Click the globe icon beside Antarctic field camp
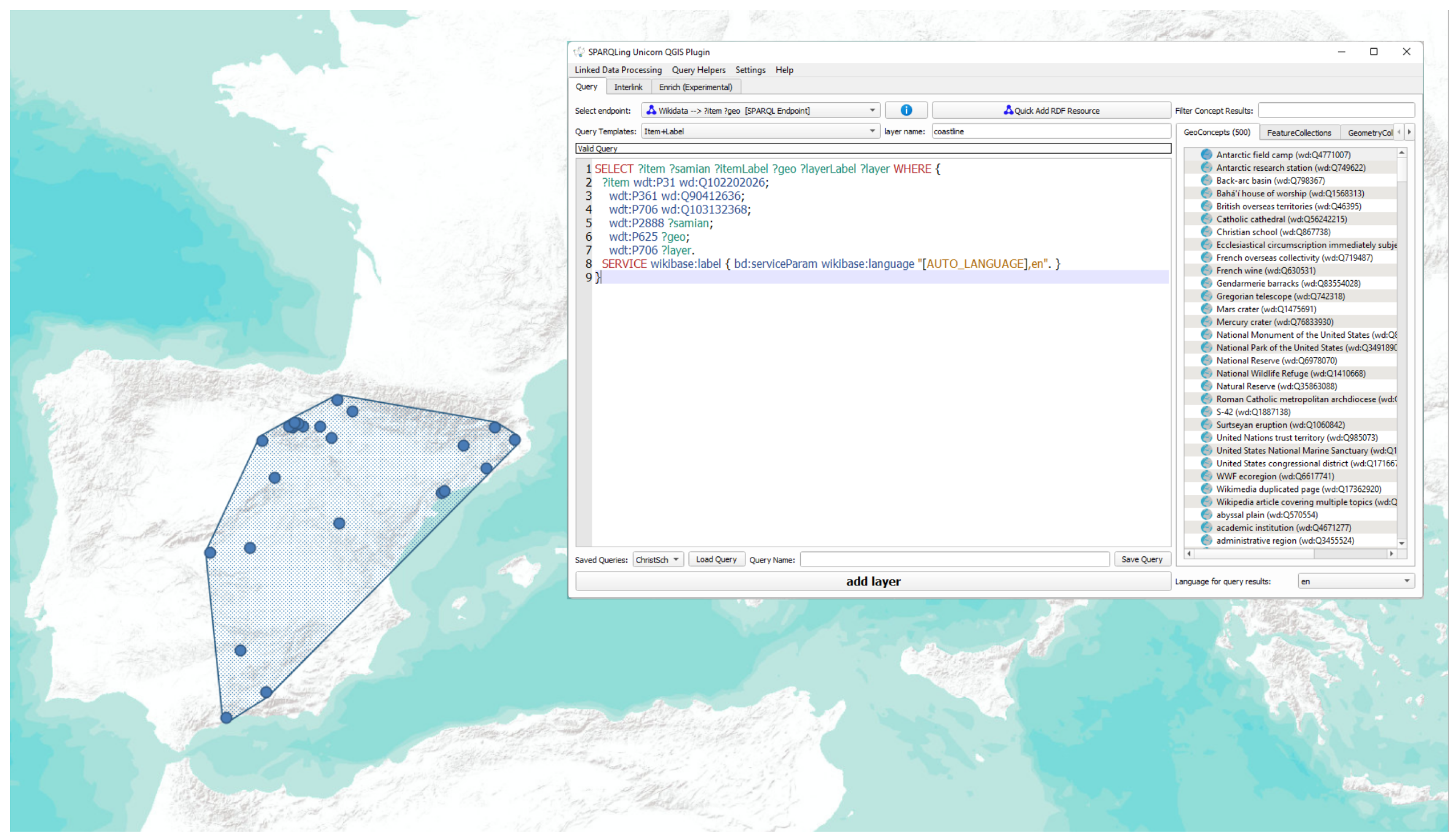 point(1206,155)
